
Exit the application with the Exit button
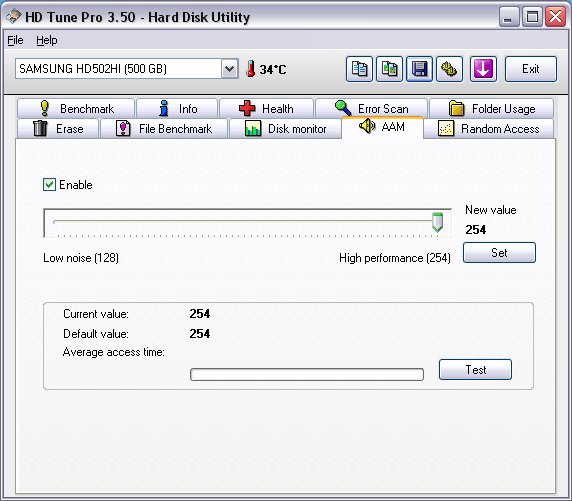click(531, 69)
